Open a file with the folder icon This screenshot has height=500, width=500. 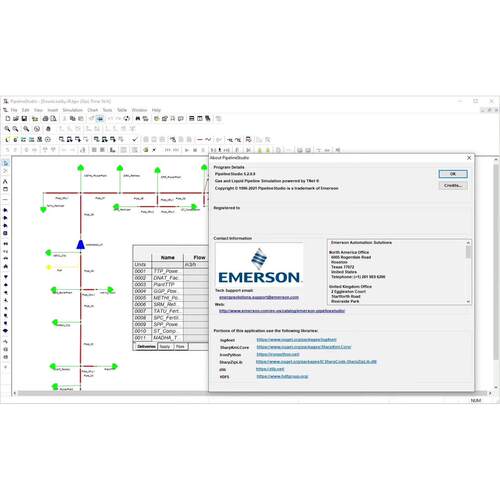tap(16, 118)
